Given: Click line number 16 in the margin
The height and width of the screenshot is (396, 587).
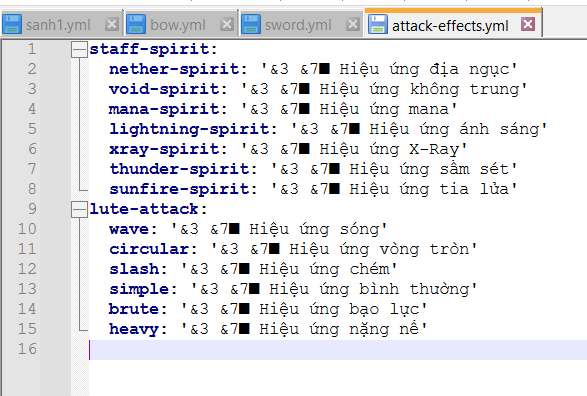Looking at the screenshot, I should pyautogui.click(x=27, y=349).
